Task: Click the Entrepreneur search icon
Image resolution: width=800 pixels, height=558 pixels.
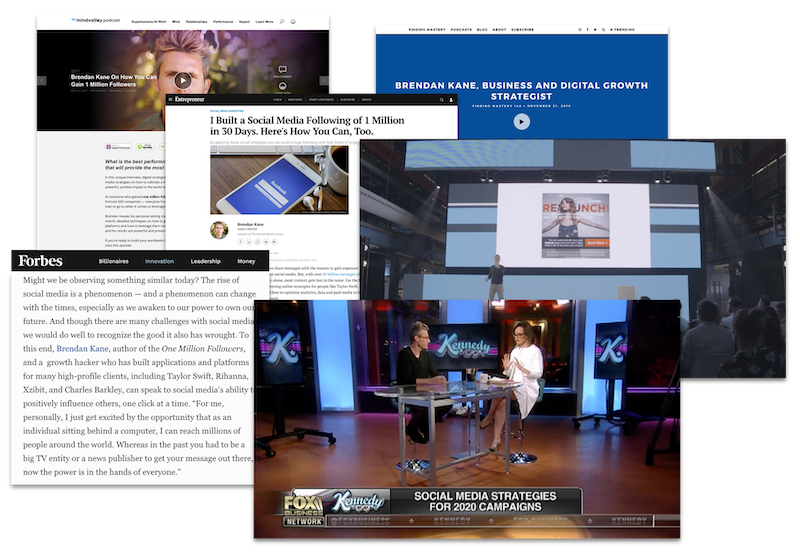Action: point(440,100)
